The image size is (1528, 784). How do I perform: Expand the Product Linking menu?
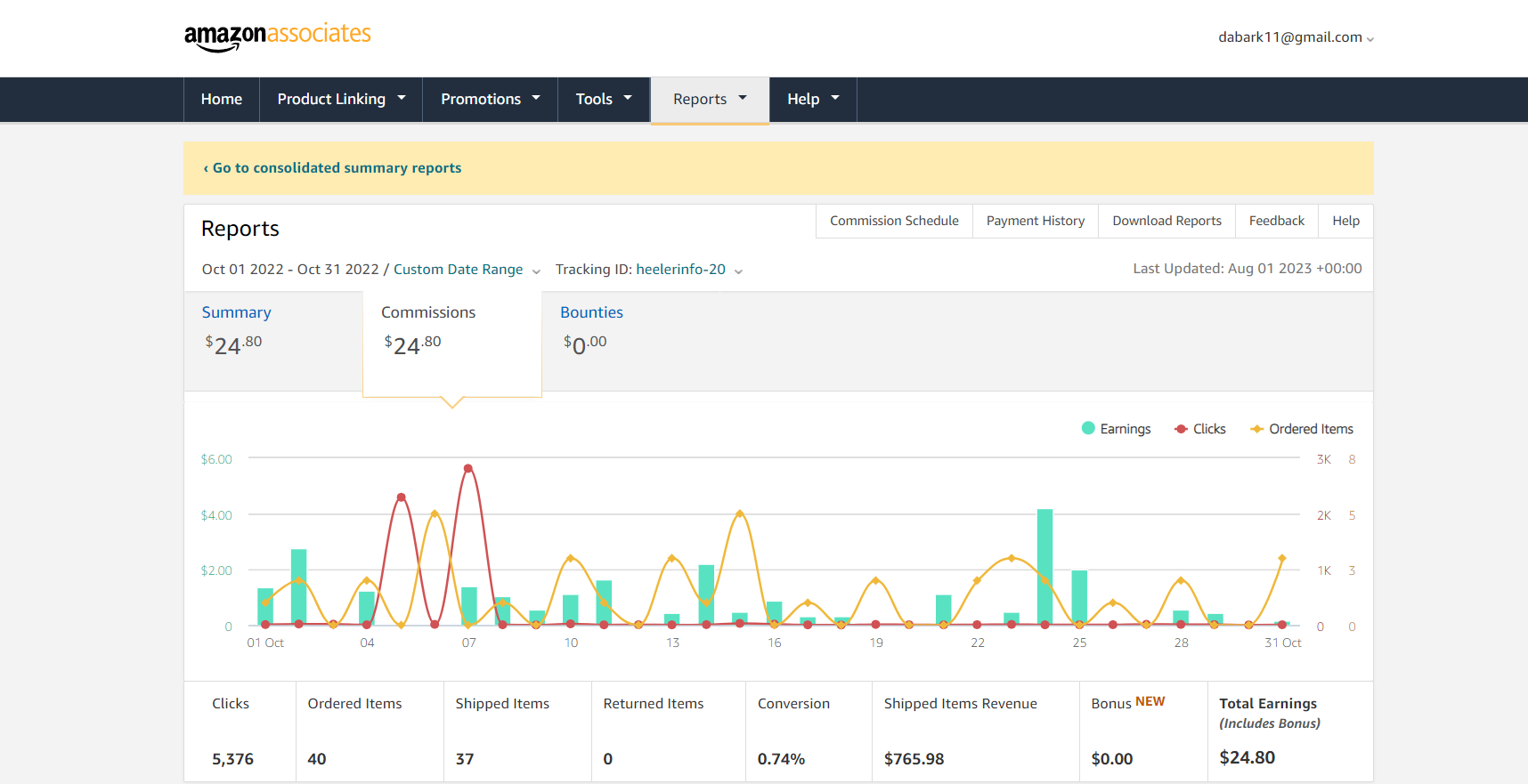coord(341,99)
